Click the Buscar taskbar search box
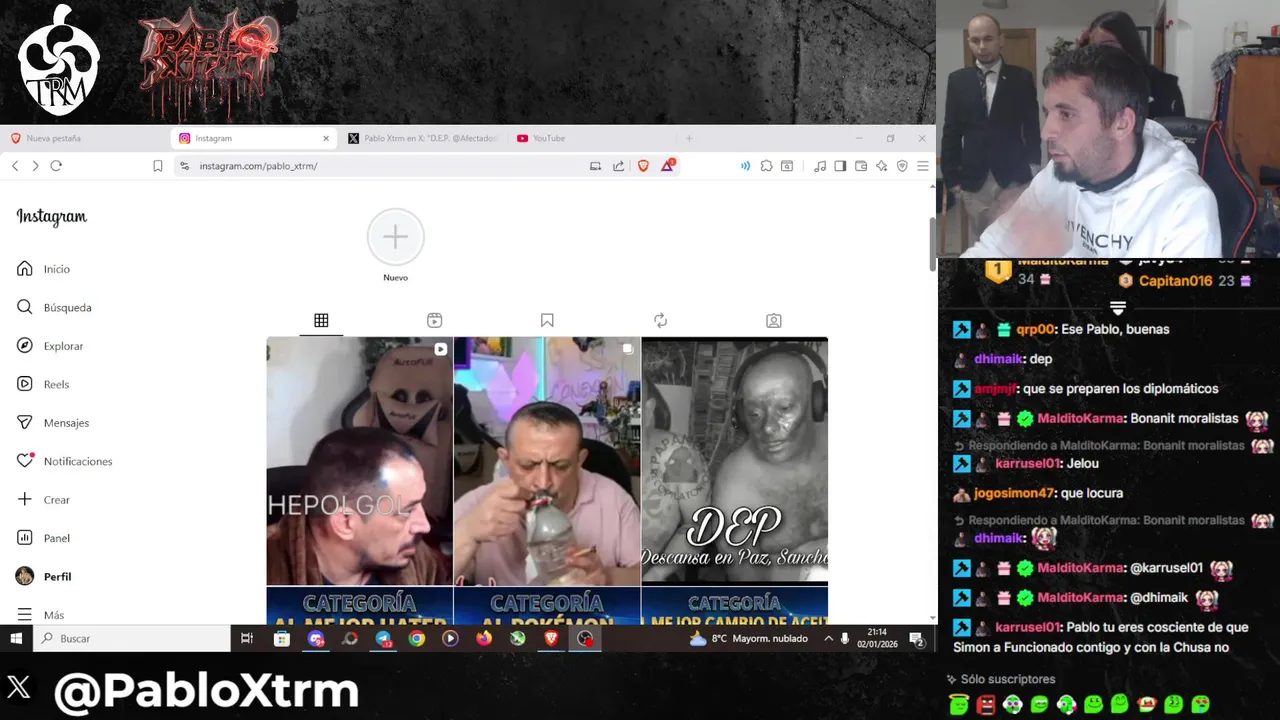The image size is (1280, 720). coord(132,638)
